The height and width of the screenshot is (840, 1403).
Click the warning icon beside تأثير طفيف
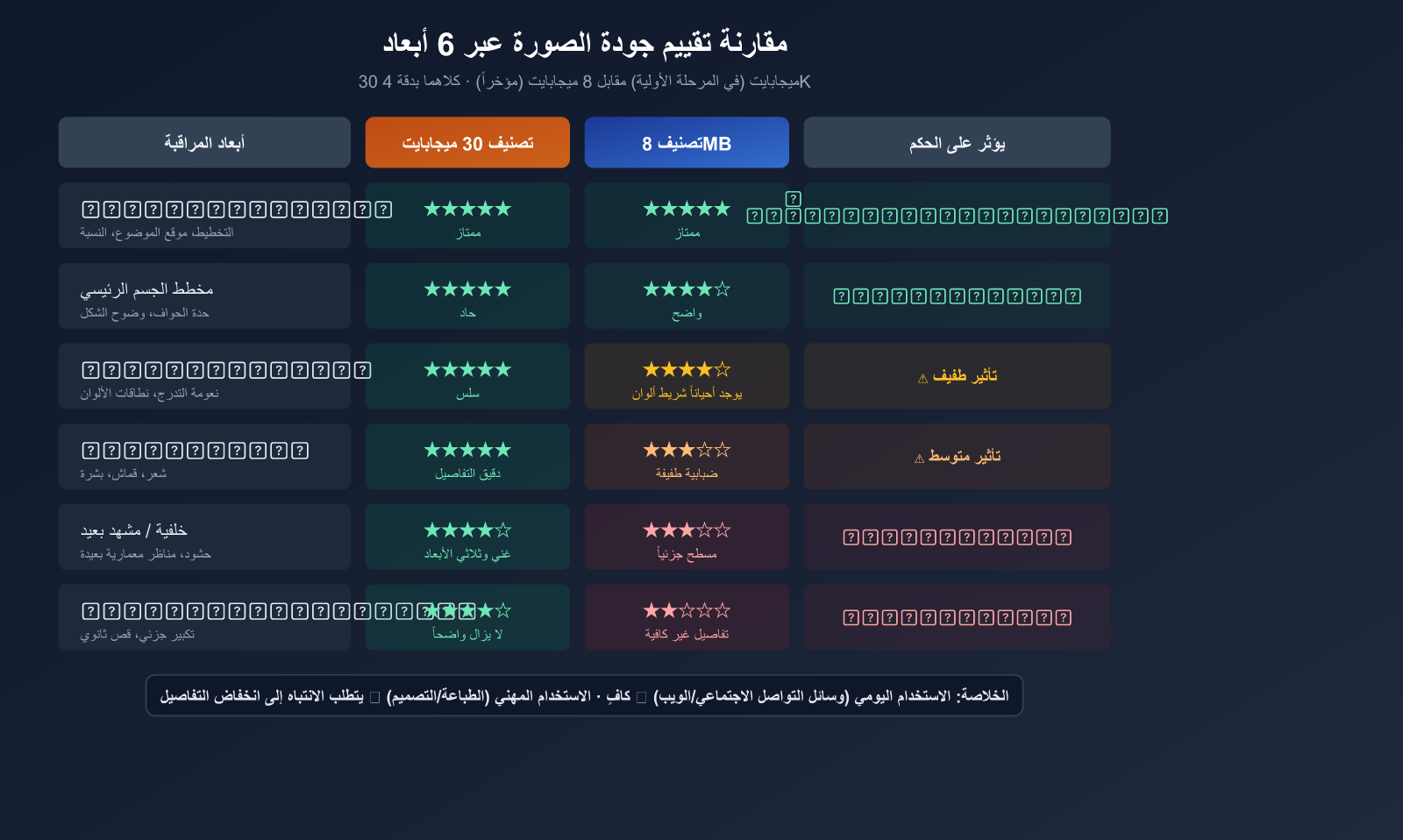coord(922,379)
